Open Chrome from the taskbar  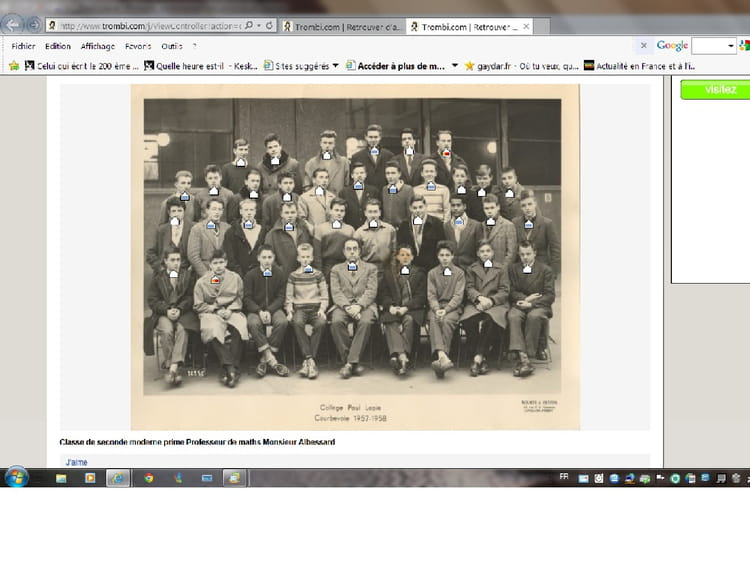click(148, 478)
